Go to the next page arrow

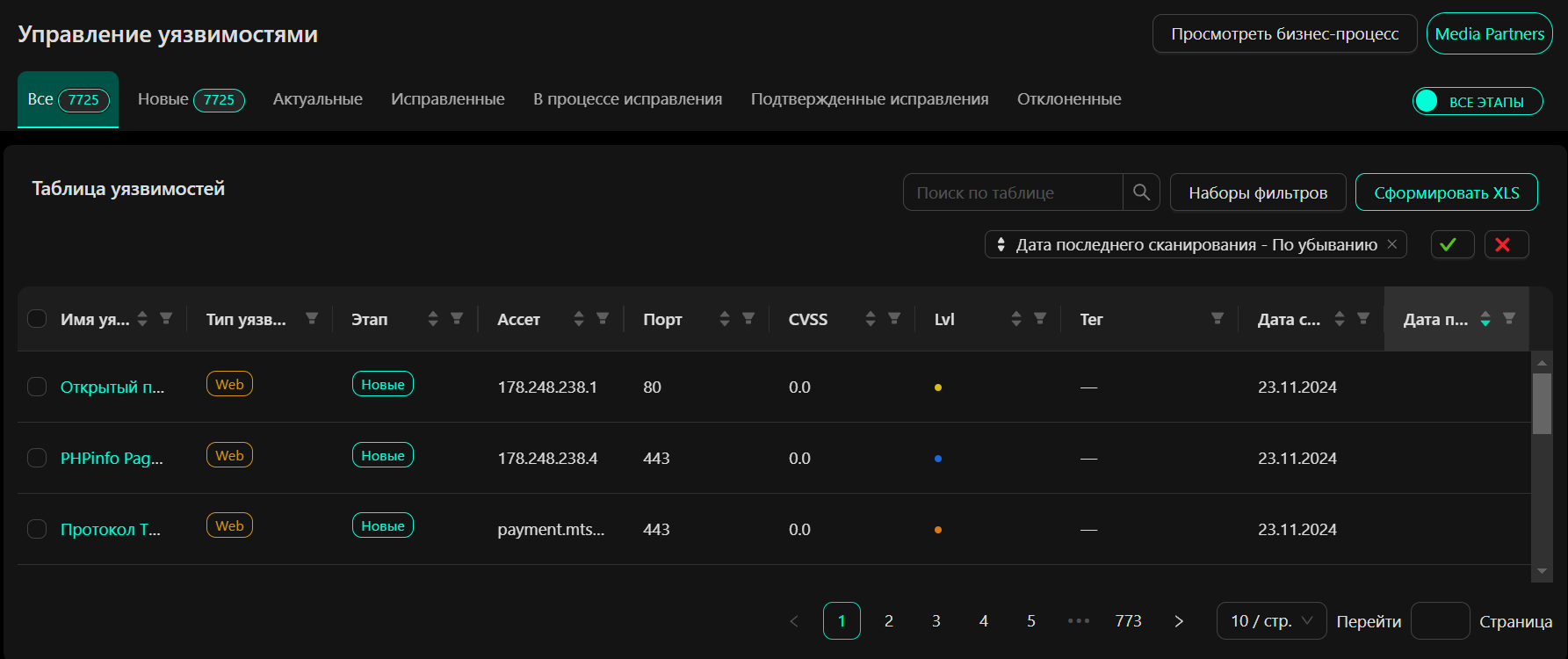pyautogui.click(x=1179, y=621)
